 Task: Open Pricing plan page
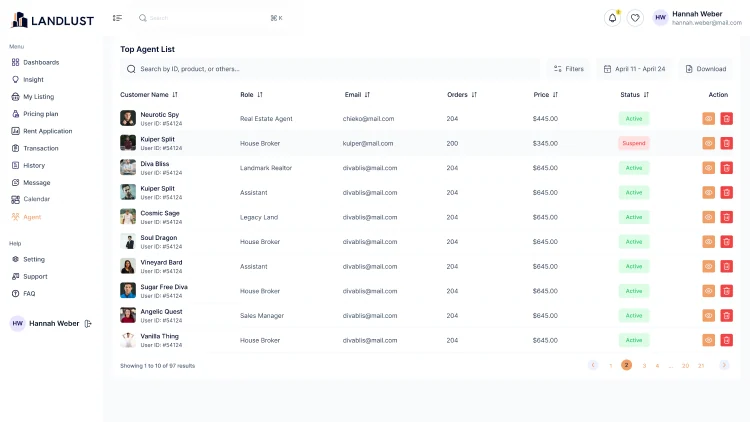35,114
